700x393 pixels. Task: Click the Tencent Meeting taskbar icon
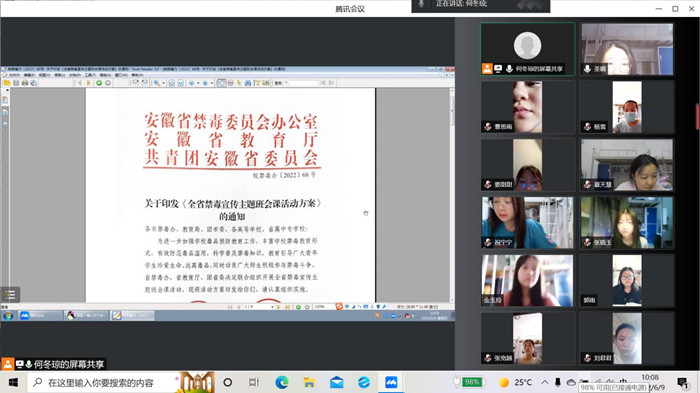[391, 382]
